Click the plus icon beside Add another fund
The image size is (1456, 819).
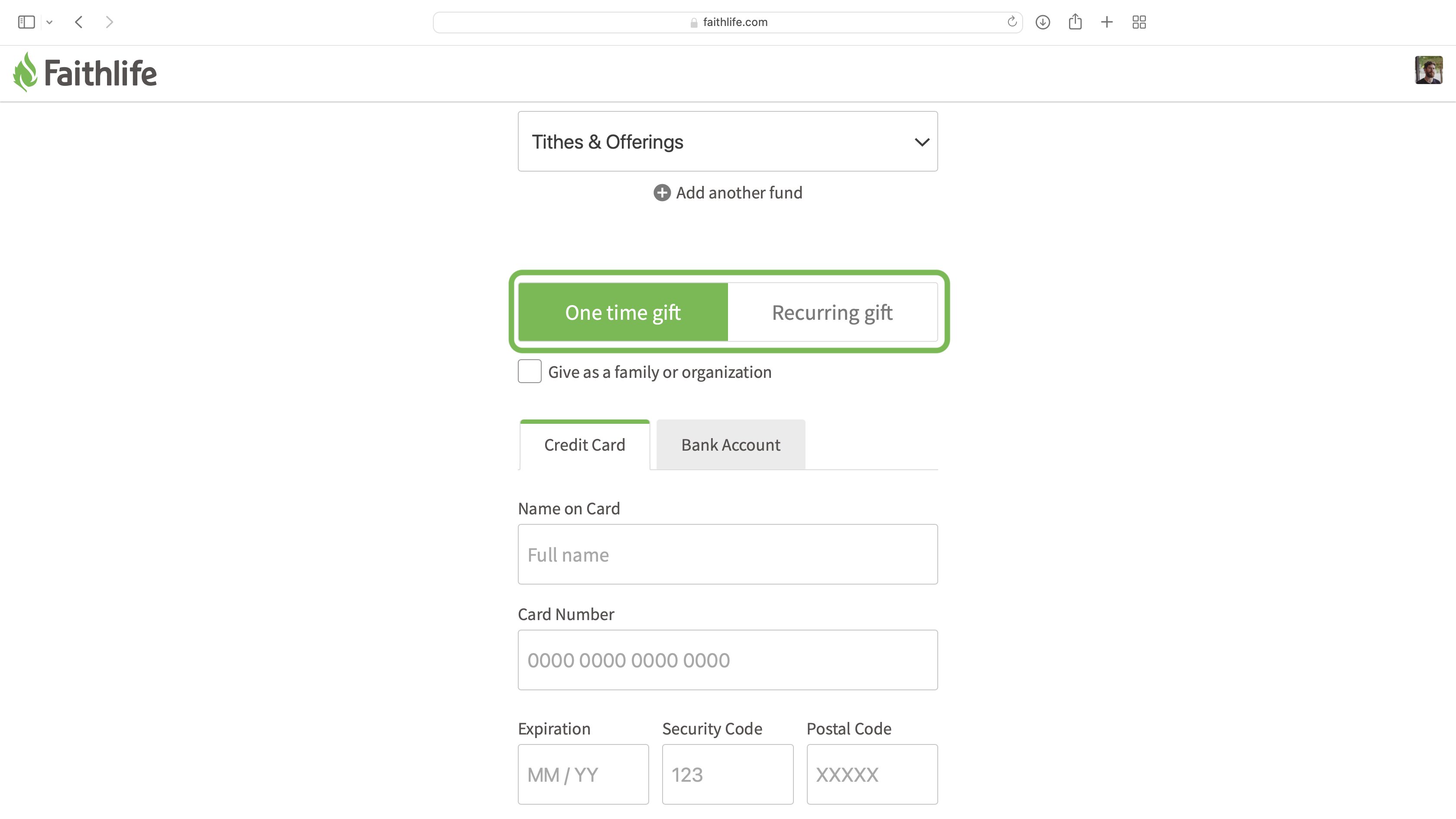click(x=662, y=193)
